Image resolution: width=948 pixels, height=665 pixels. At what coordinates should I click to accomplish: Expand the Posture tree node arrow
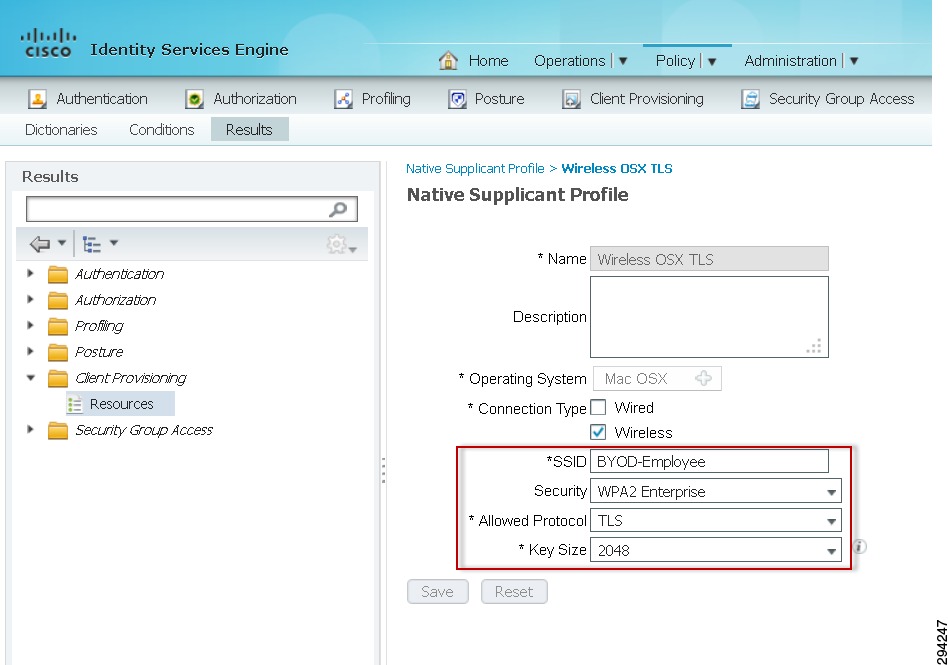pyautogui.click(x=30, y=351)
